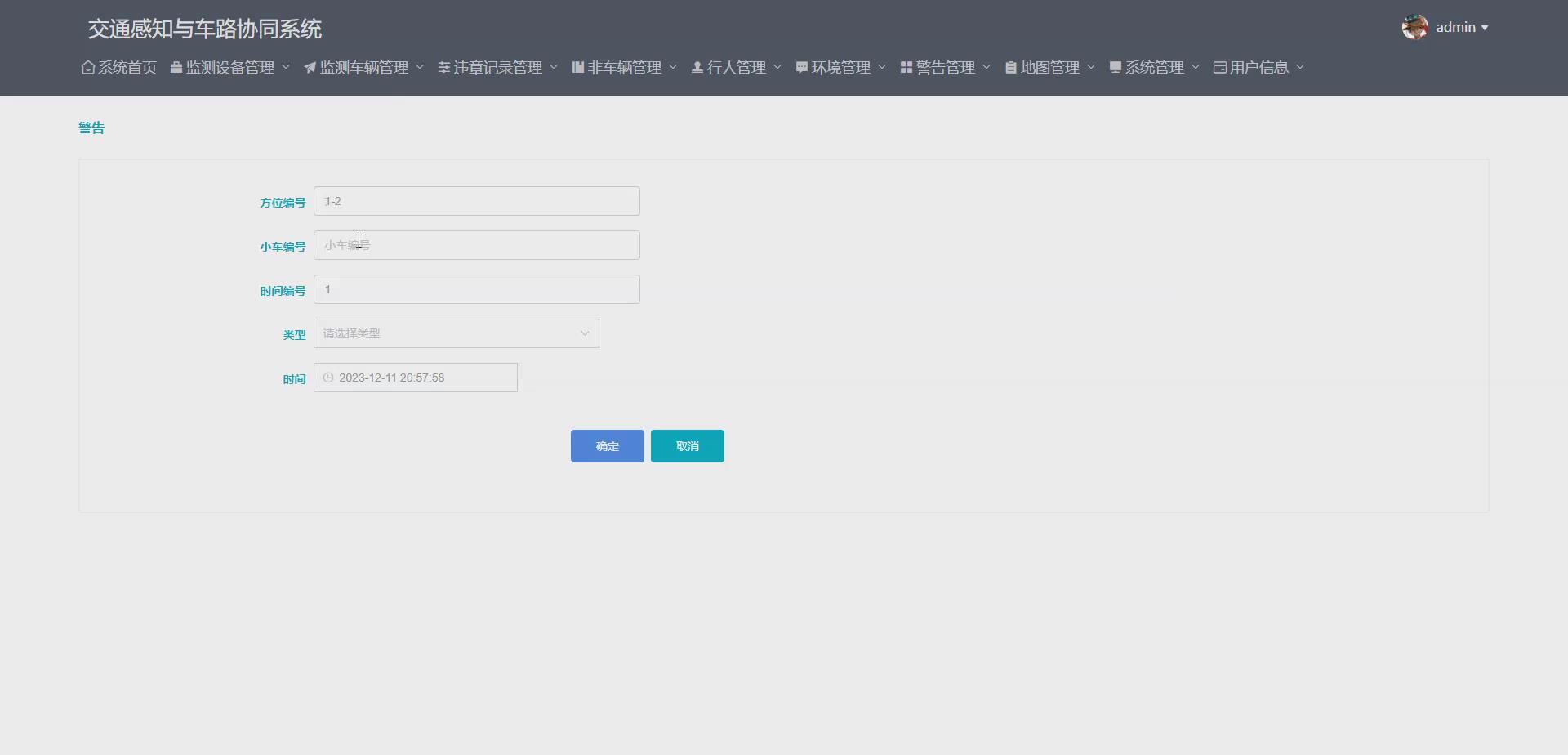Click the icon beside 非车辆管理
Image resolution: width=1568 pixels, height=755 pixels.
click(x=578, y=68)
